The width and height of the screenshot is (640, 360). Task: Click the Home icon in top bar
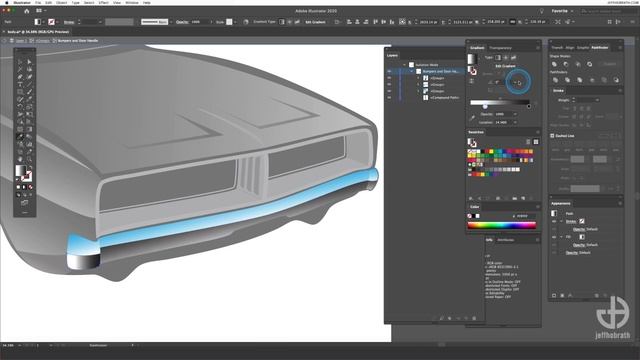[x=27, y=11]
